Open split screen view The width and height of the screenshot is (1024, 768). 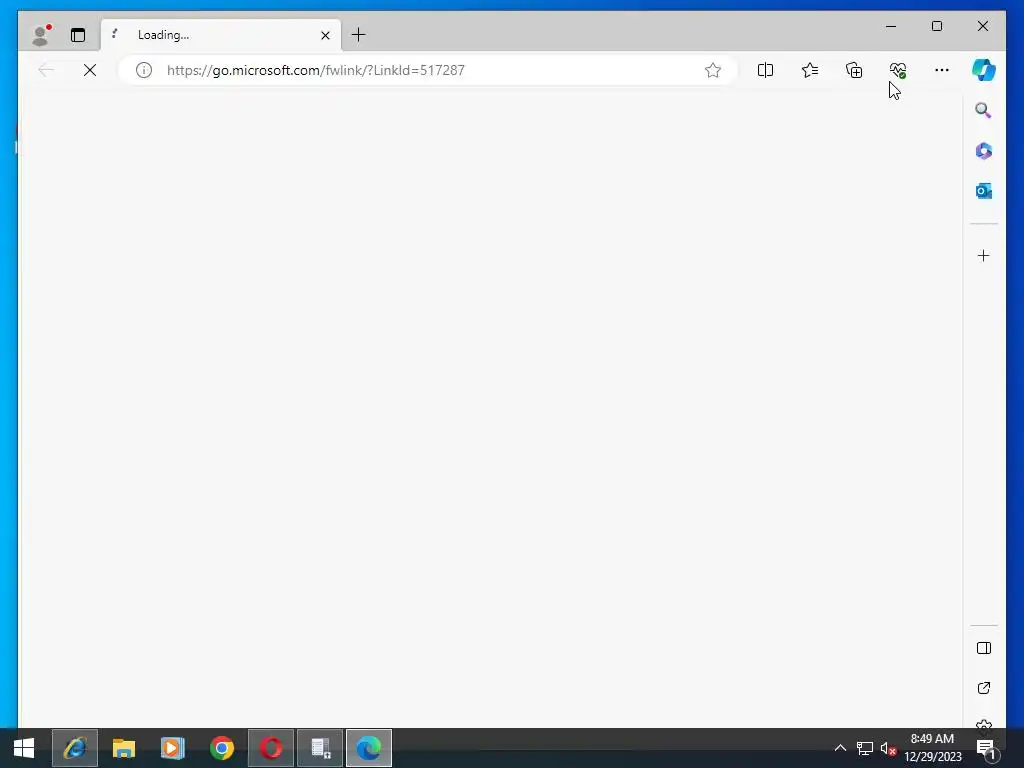[765, 70]
